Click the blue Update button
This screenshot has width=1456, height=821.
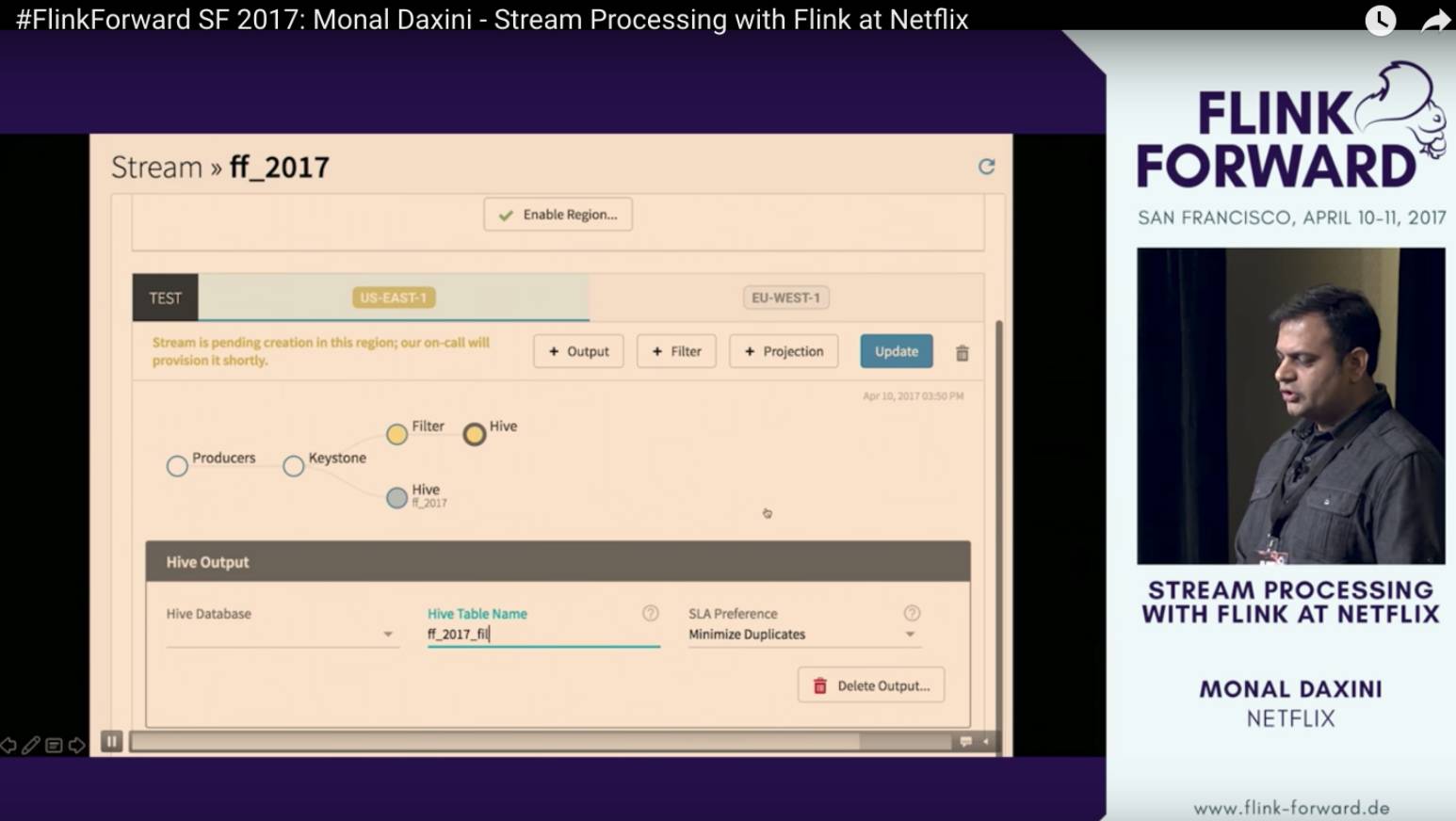point(897,351)
